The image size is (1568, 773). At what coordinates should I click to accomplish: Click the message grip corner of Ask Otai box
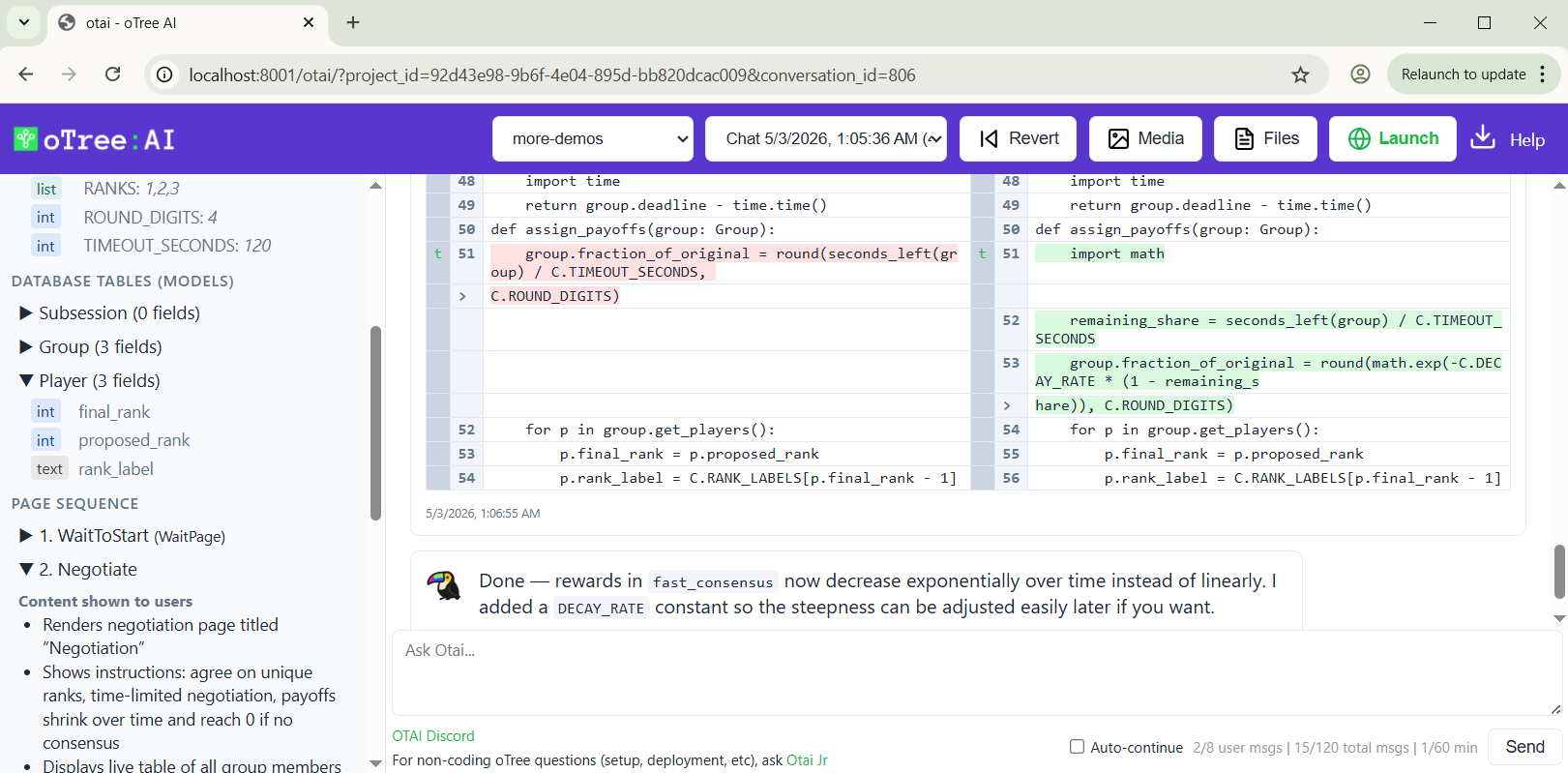tap(1555, 709)
